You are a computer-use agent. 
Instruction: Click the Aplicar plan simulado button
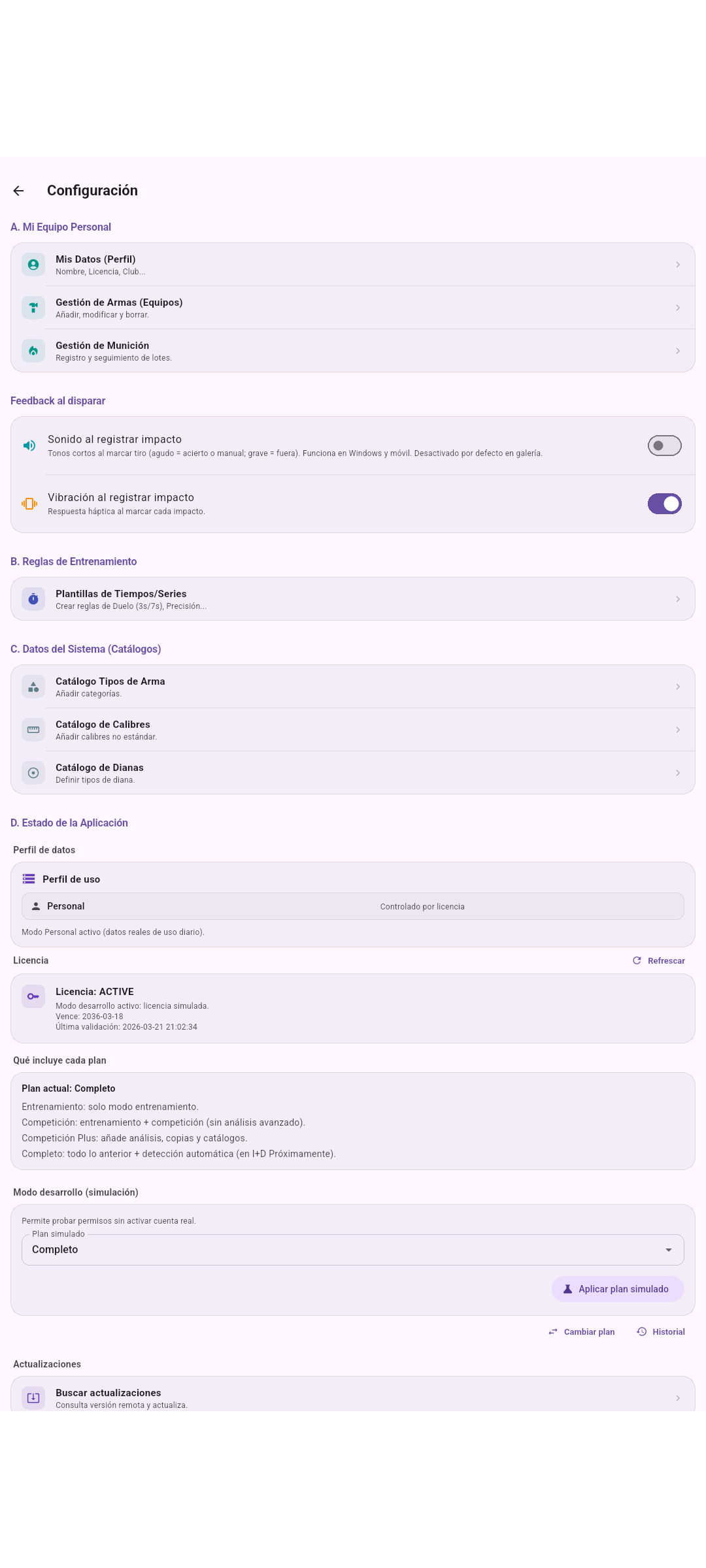tap(617, 1288)
